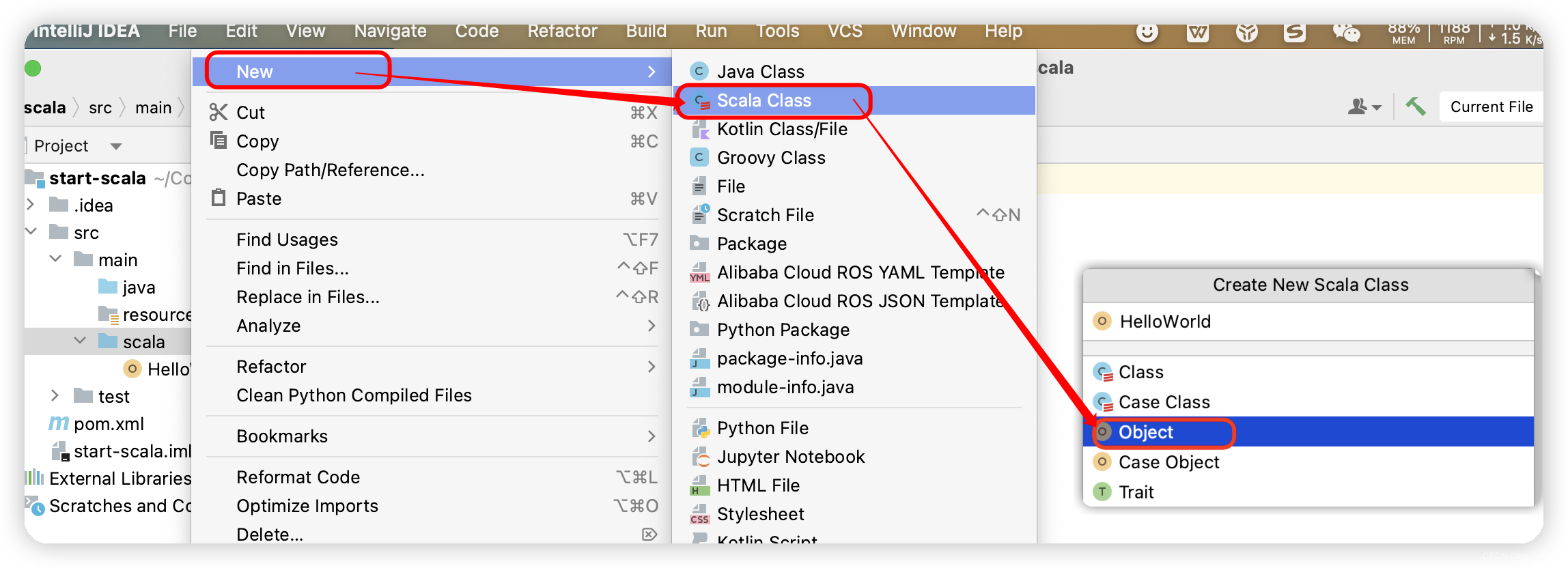Collapse the main folder

pyautogui.click(x=56, y=259)
